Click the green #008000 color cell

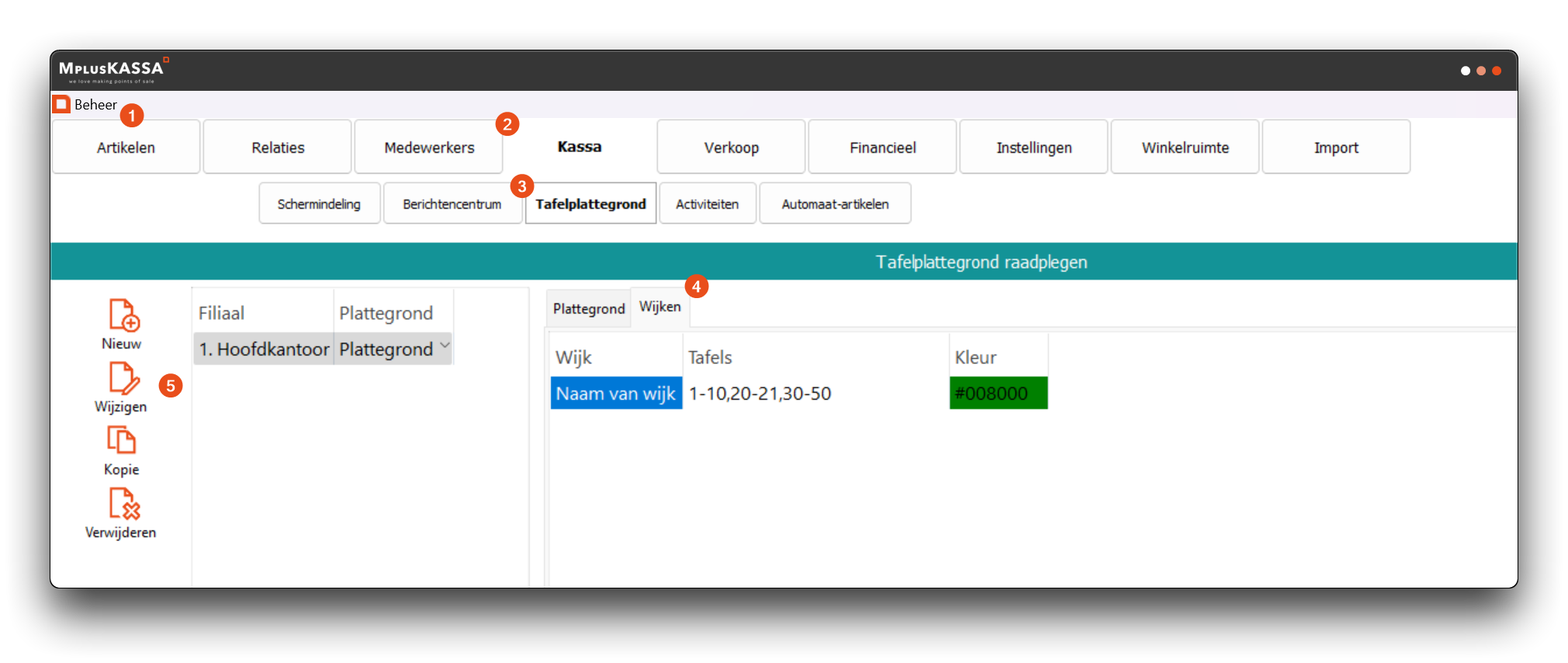pos(998,394)
